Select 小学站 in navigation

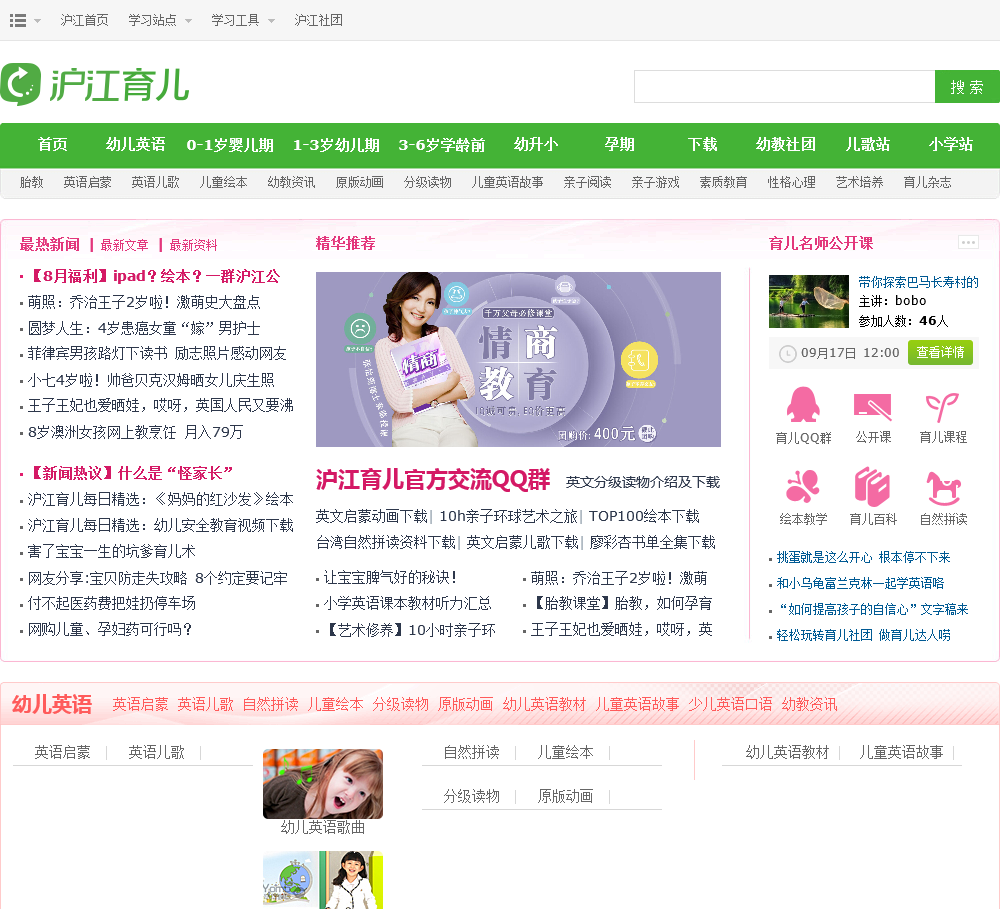click(x=951, y=145)
